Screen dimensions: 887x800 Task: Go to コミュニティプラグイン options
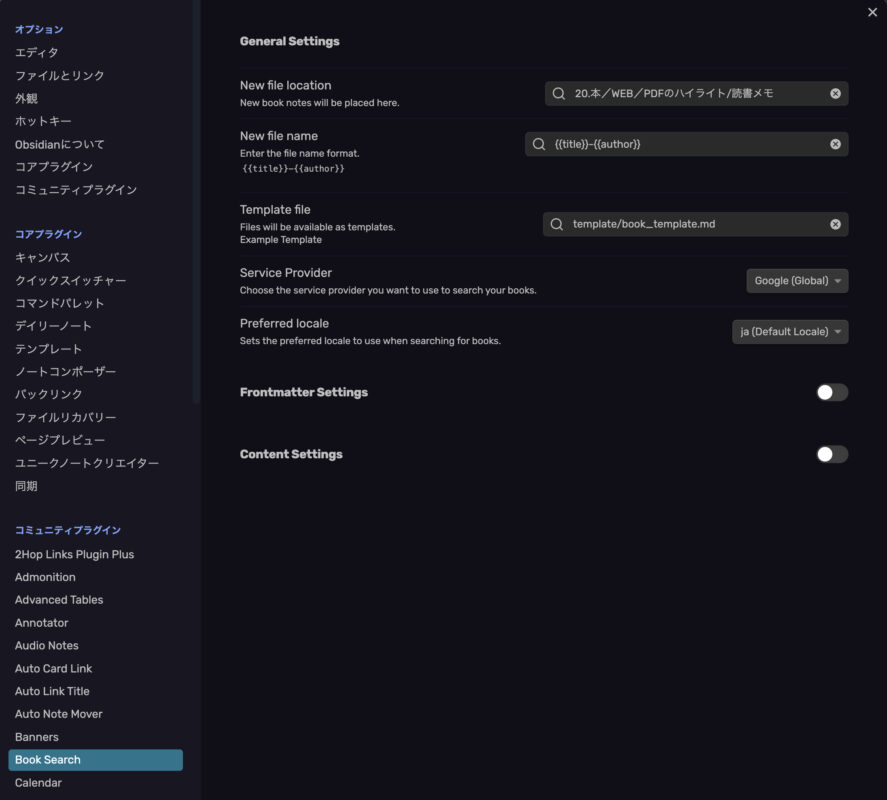[76, 190]
